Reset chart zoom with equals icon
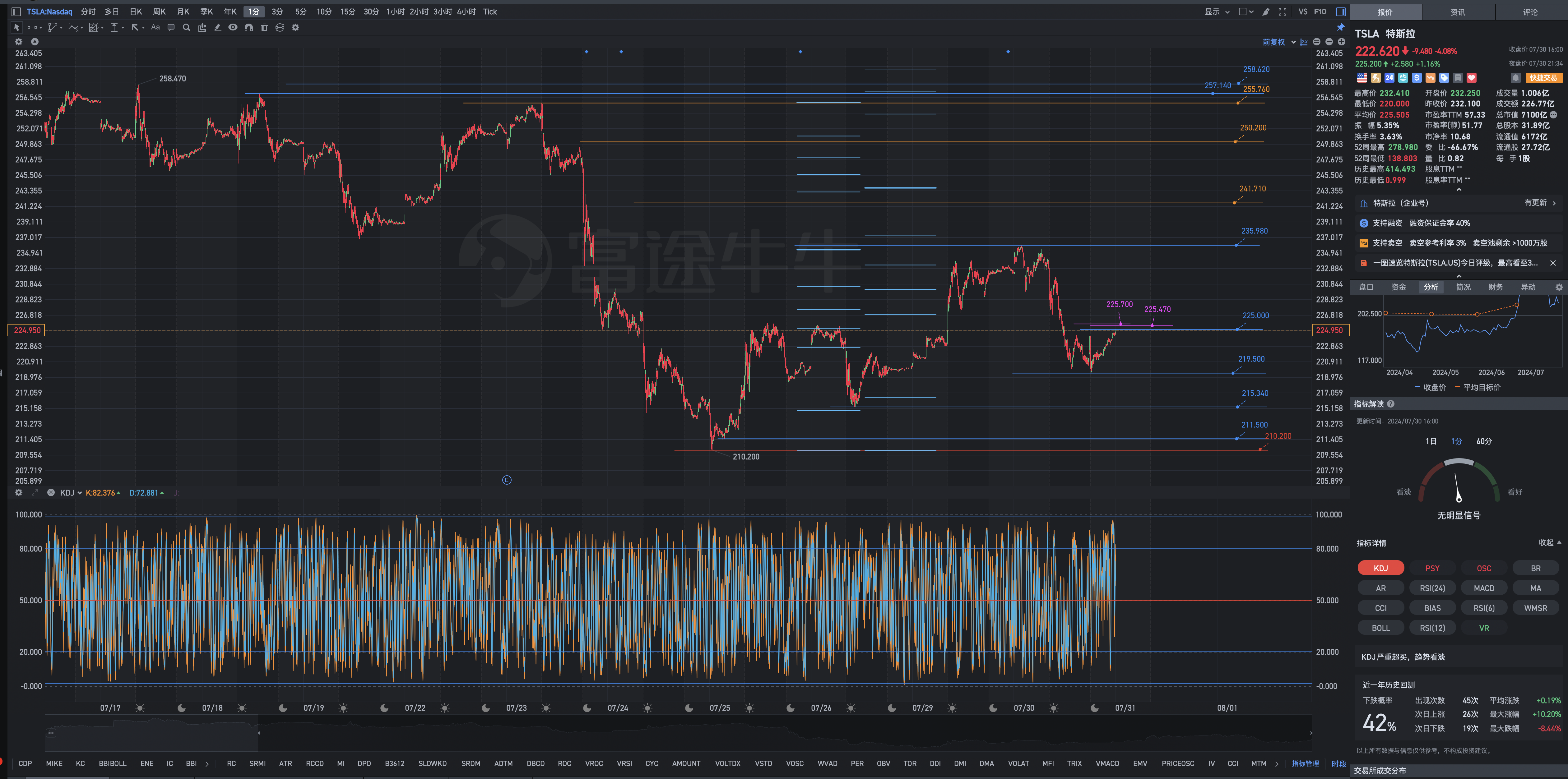 pos(1317,42)
